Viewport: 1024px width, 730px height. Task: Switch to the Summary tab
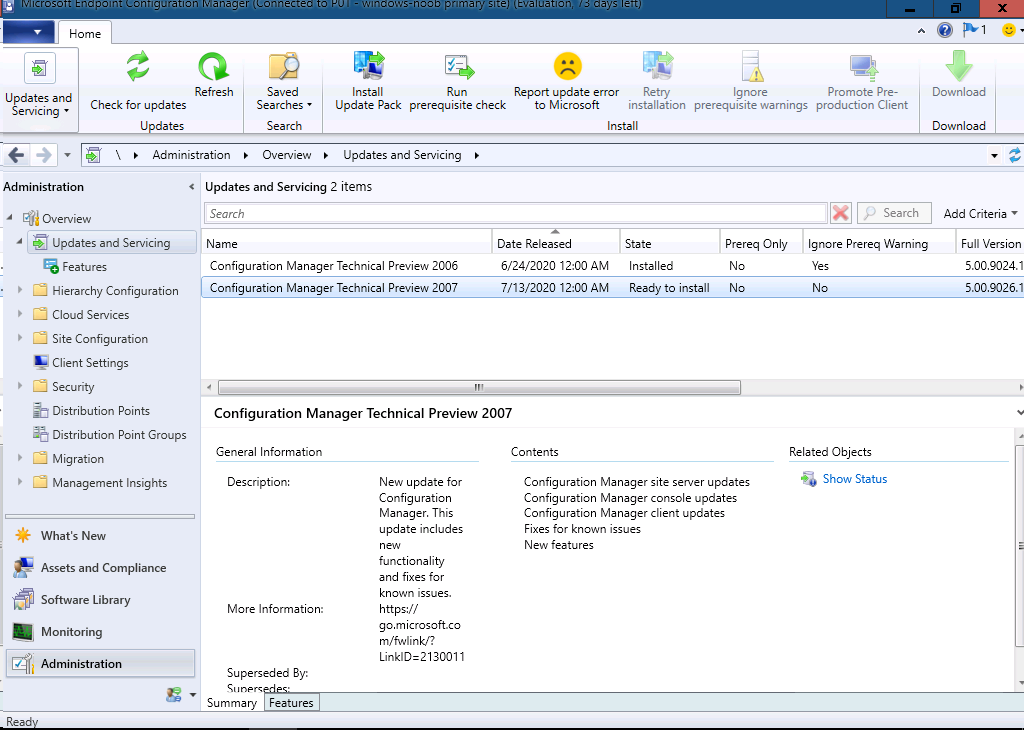(x=232, y=703)
